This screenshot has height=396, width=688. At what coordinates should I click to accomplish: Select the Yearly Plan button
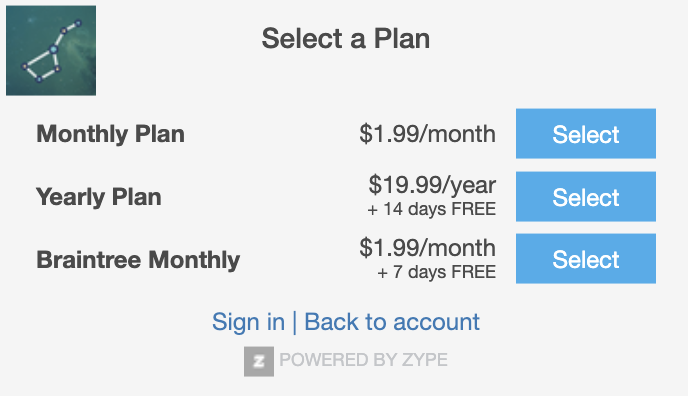pos(586,196)
